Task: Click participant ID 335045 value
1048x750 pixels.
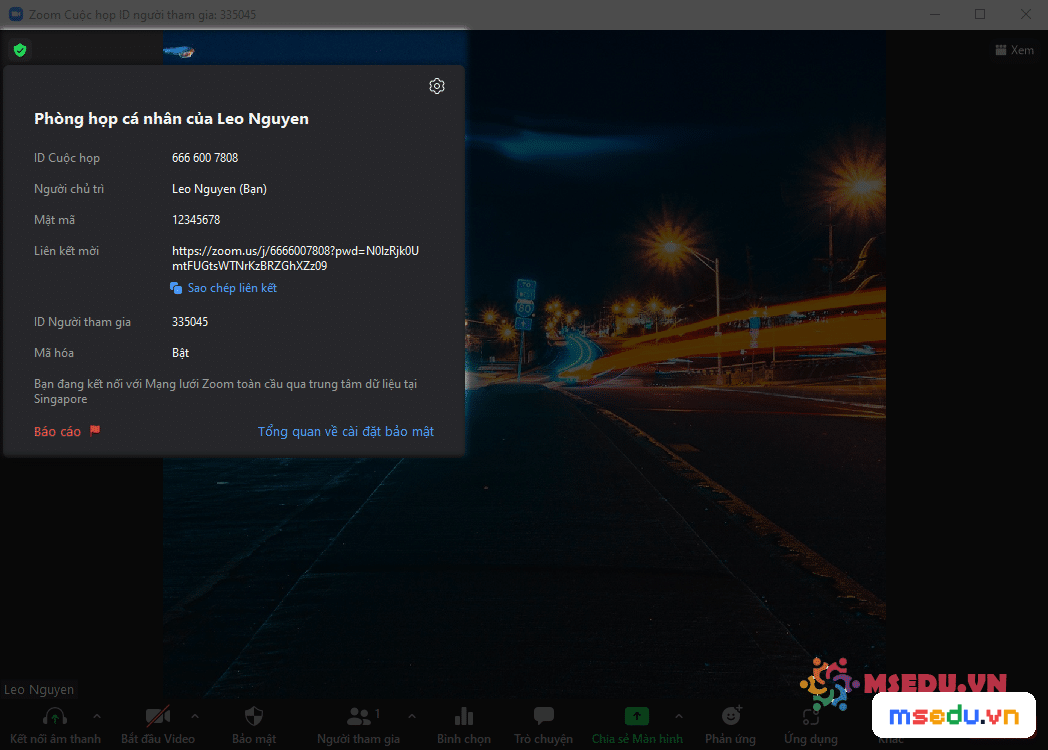Action: tap(190, 322)
